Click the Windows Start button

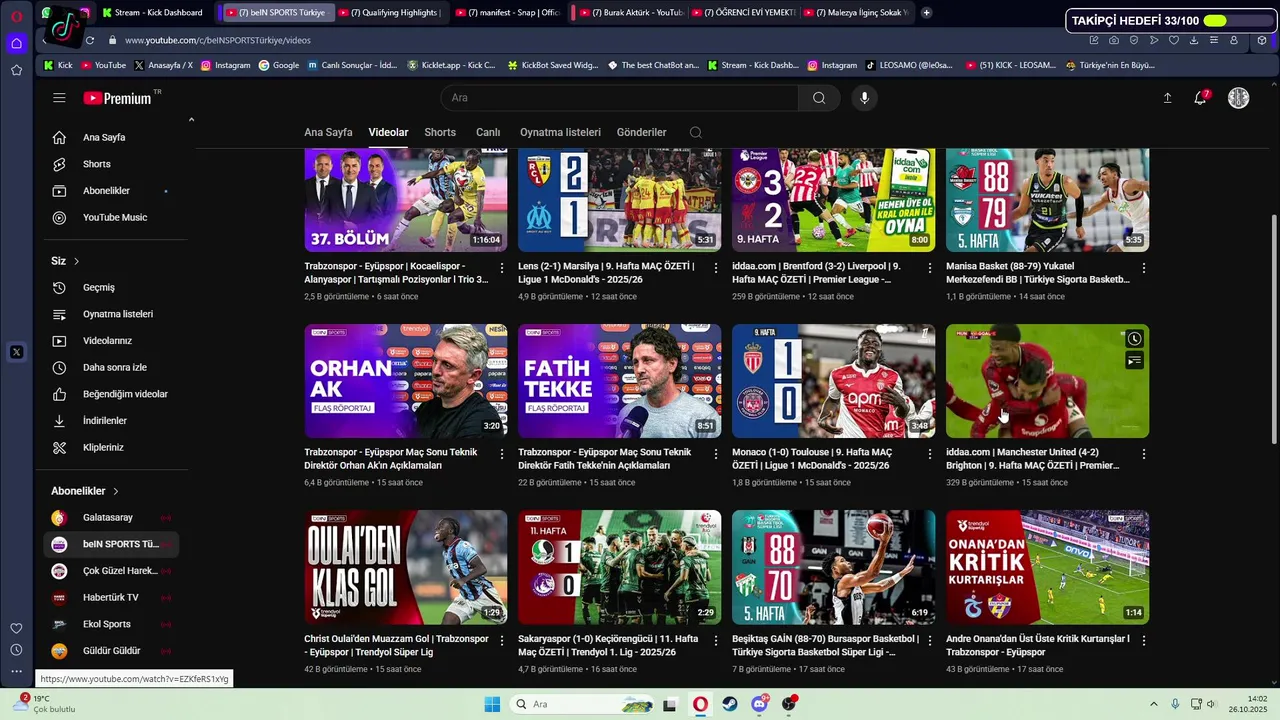[492, 704]
